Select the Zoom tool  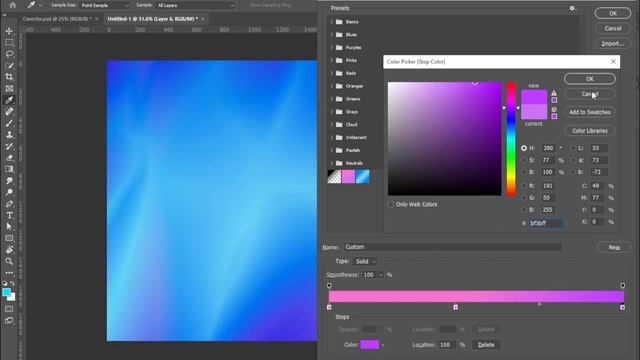(9, 261)
